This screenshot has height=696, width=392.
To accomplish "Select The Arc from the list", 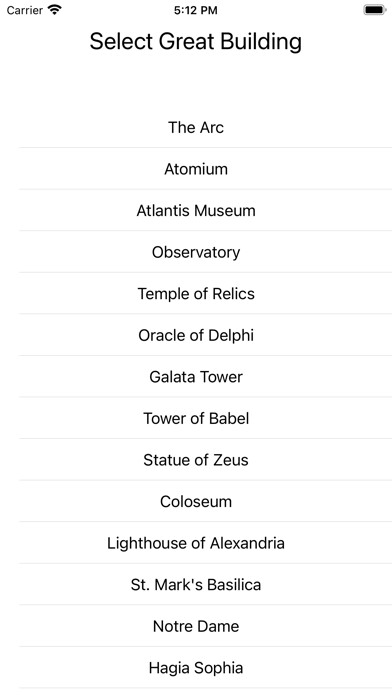I will 196,127.
